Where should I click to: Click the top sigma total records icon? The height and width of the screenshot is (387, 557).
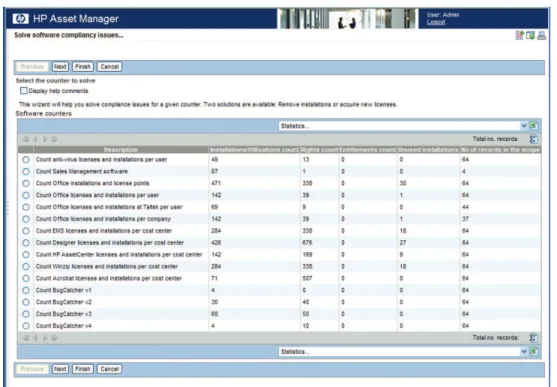pyautogui.click(x=533, y=139)
